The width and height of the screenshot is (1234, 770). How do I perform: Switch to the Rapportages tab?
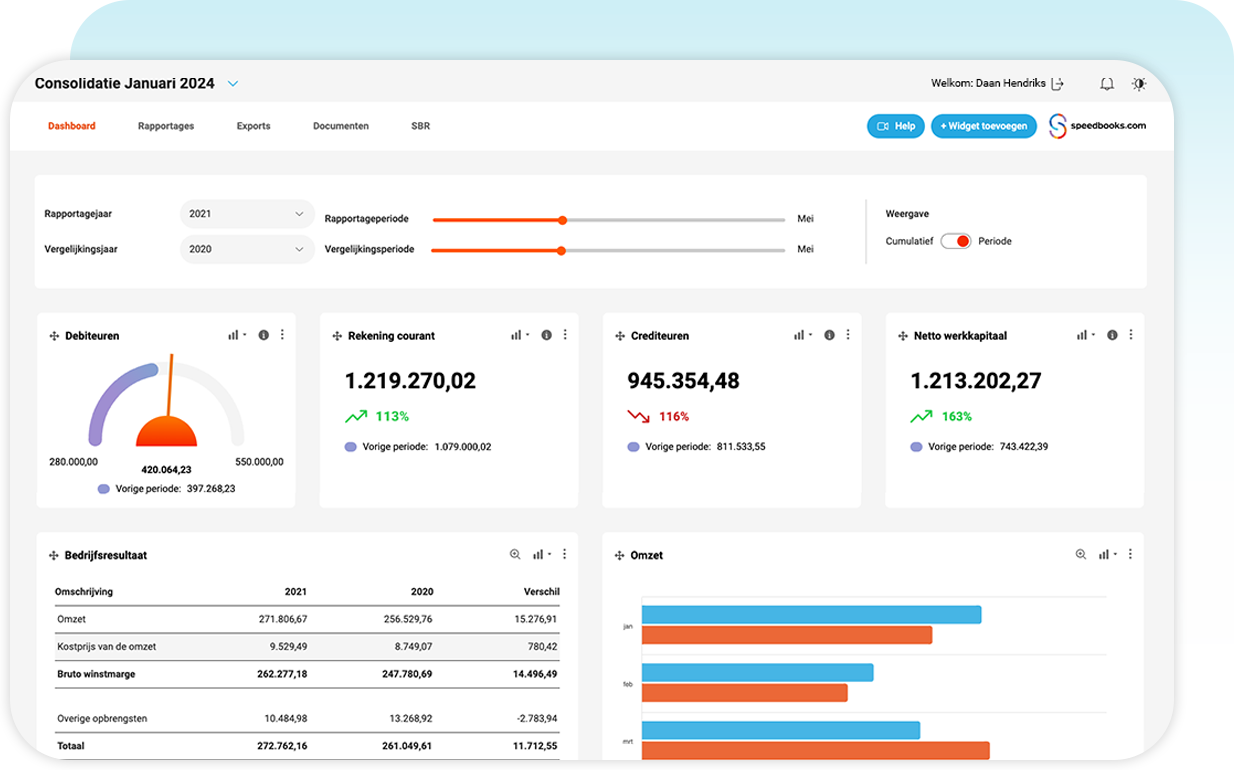[x=166, y=126]
